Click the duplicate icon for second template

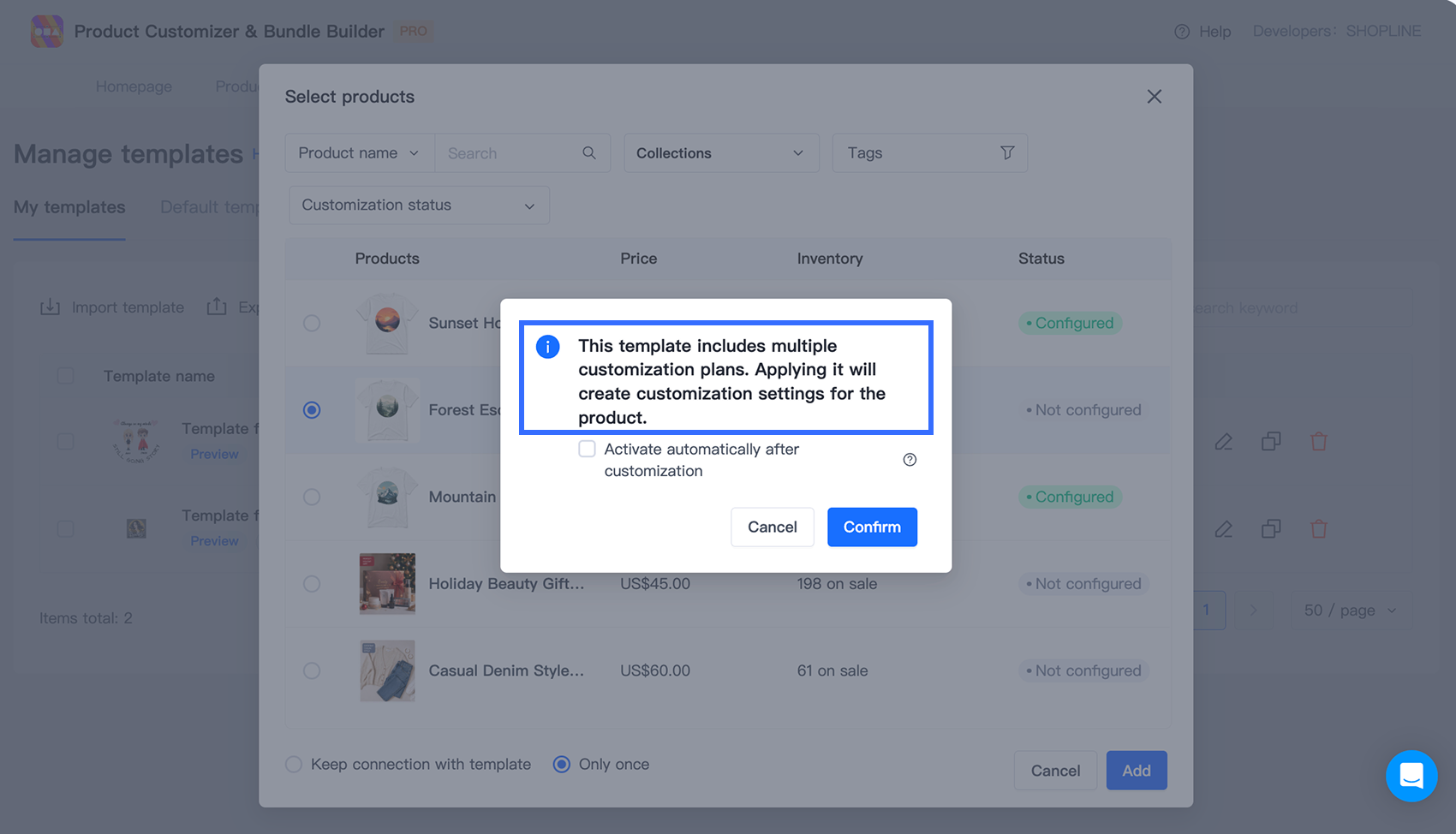pyautogui.click(x=1271, y=528)
